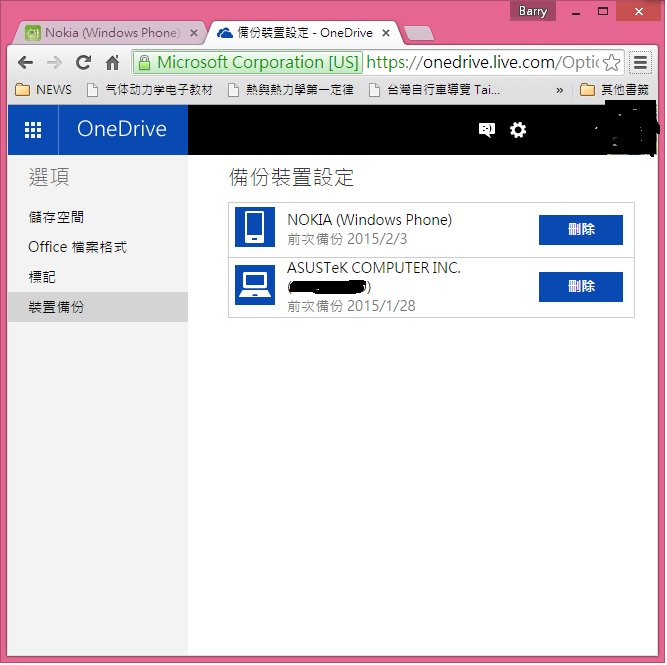Open the OneDrive settings gear
The height and width of the screenshot is (665, 667).
(x=518, y=130)
